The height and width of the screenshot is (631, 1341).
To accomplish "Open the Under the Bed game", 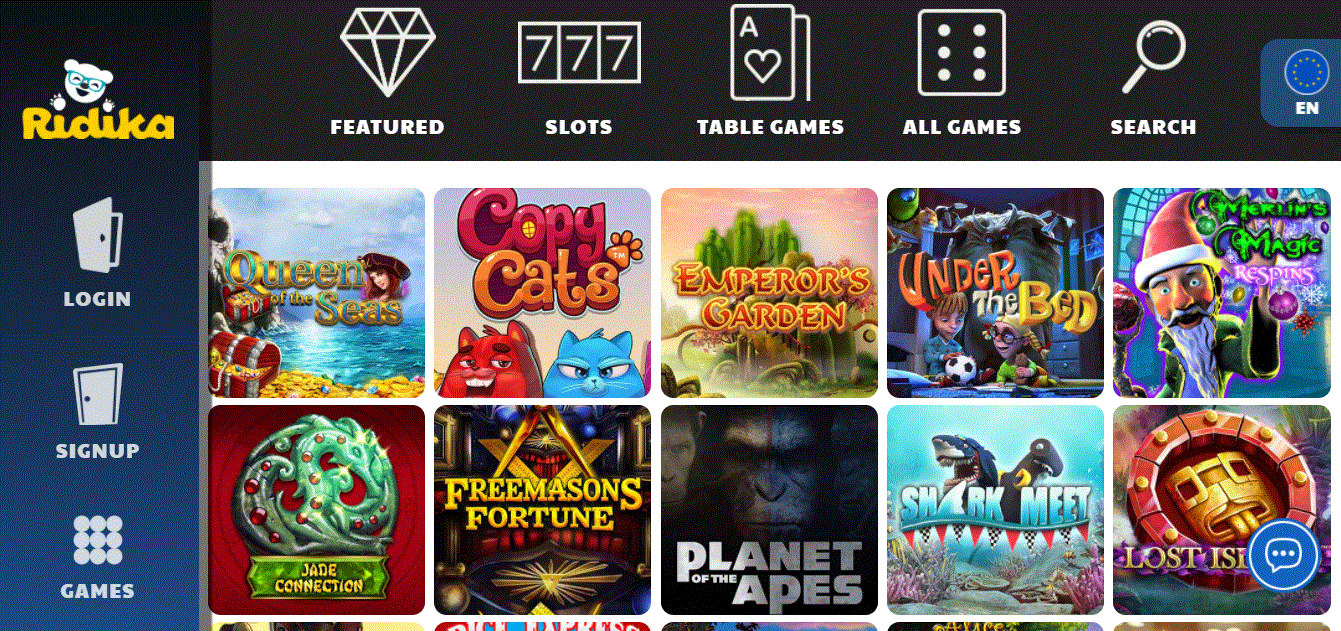I will [x=995, y=293].
